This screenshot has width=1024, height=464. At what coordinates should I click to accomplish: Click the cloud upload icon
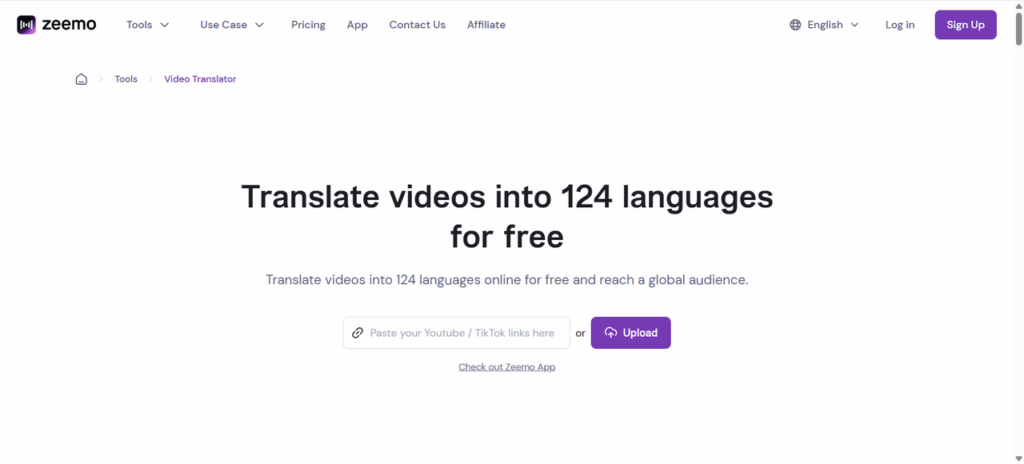coord(610,333)
